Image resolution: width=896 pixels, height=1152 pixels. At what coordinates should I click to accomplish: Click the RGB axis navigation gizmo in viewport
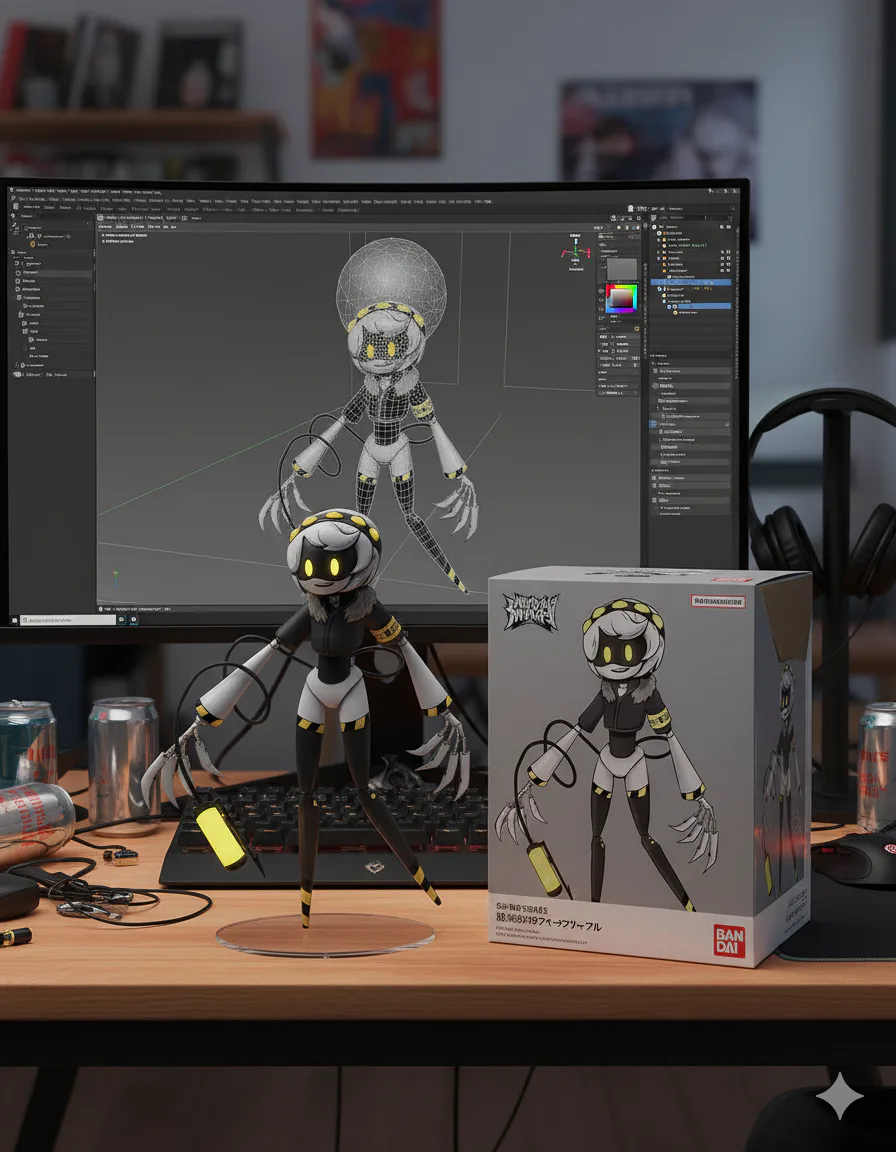pyautogui.click(x=576, y=250)
